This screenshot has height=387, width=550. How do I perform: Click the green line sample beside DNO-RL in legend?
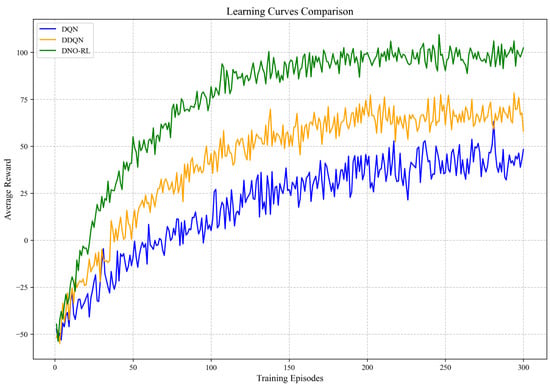coord(48,51)
